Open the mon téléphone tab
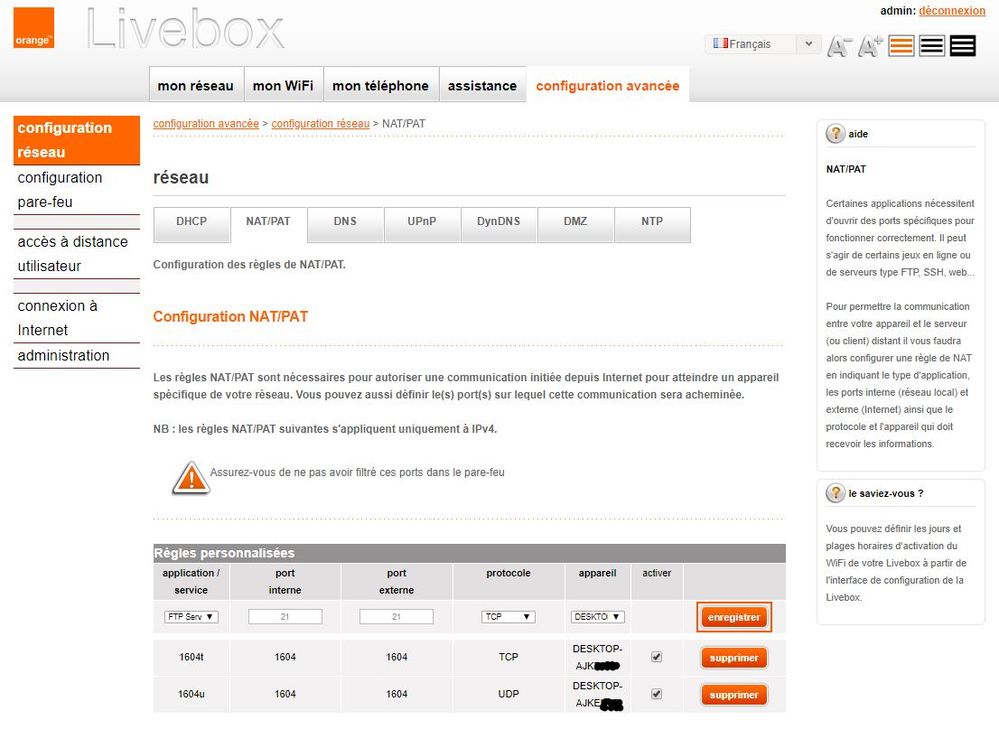Viewport: 999px width, 740px height. click(x=380, y=85)
